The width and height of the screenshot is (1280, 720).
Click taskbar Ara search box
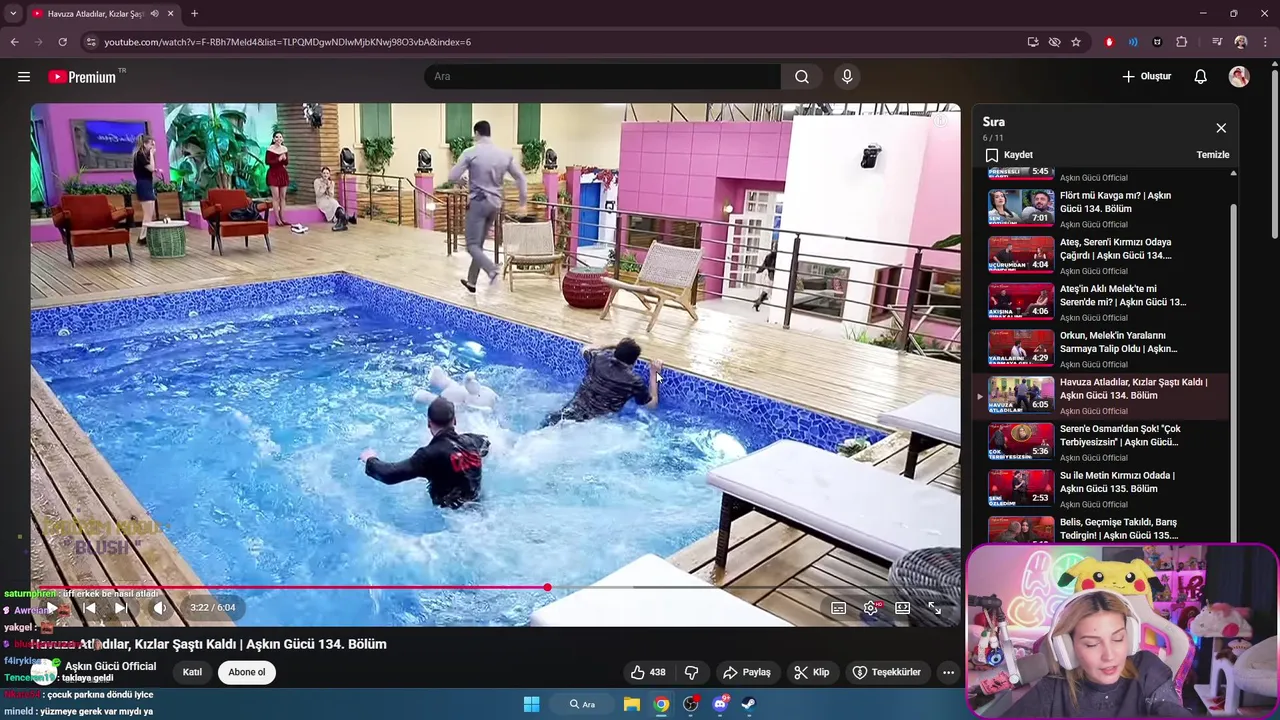[x=583, y=704]
